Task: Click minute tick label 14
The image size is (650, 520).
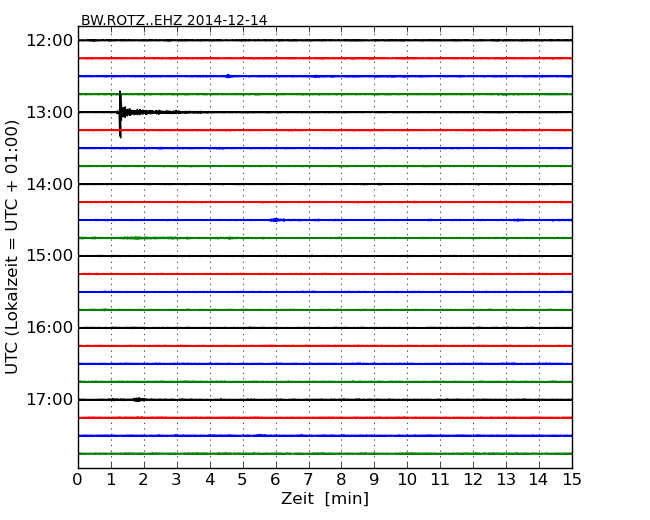Action: (x=538, y=480)
